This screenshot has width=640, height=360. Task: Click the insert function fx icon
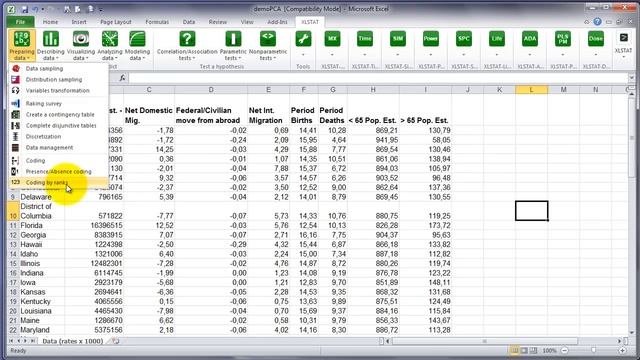(122, 78)
